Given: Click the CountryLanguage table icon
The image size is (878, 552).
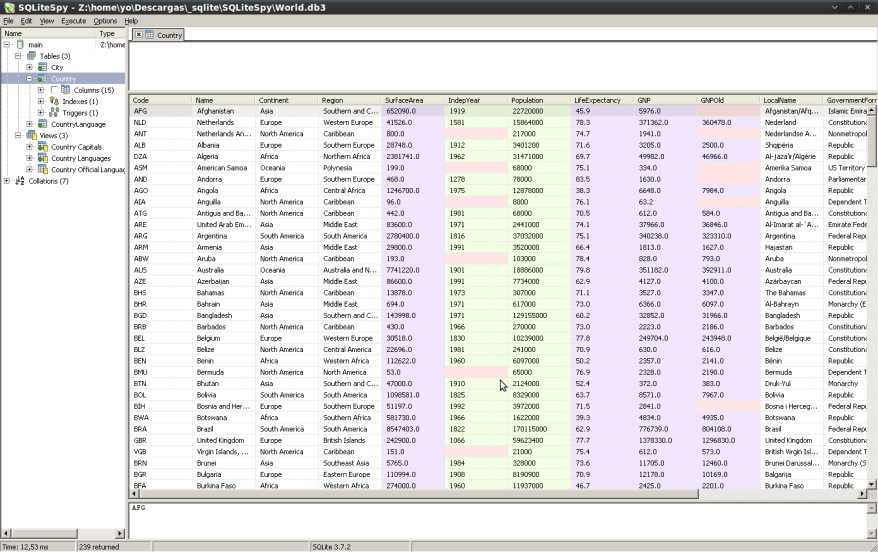Looking at the screenshot, I should tap(43, 124).
